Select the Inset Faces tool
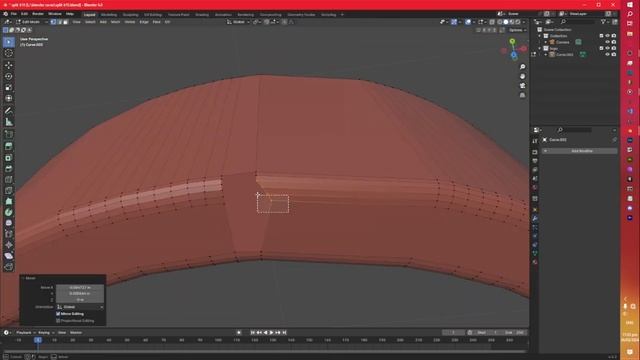 pos(9,158)
